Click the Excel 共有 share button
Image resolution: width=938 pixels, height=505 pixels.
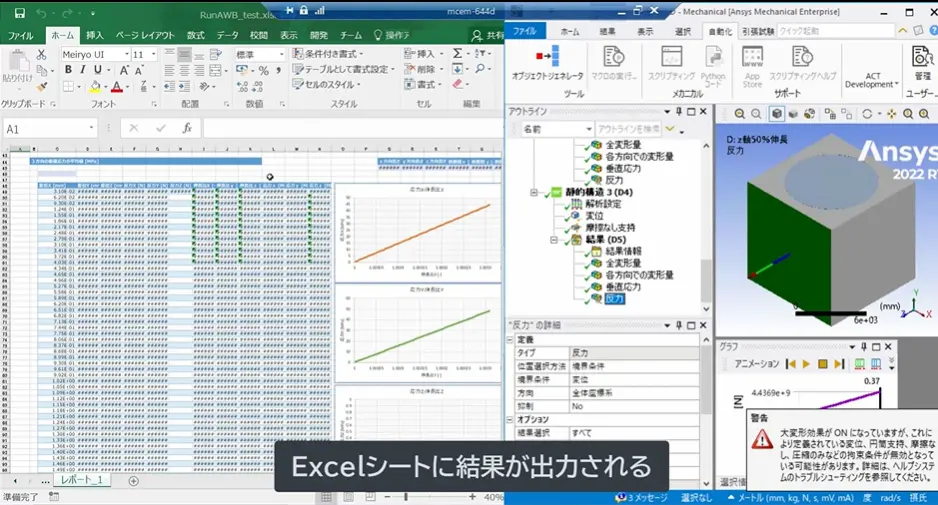(x=488, y=35)
